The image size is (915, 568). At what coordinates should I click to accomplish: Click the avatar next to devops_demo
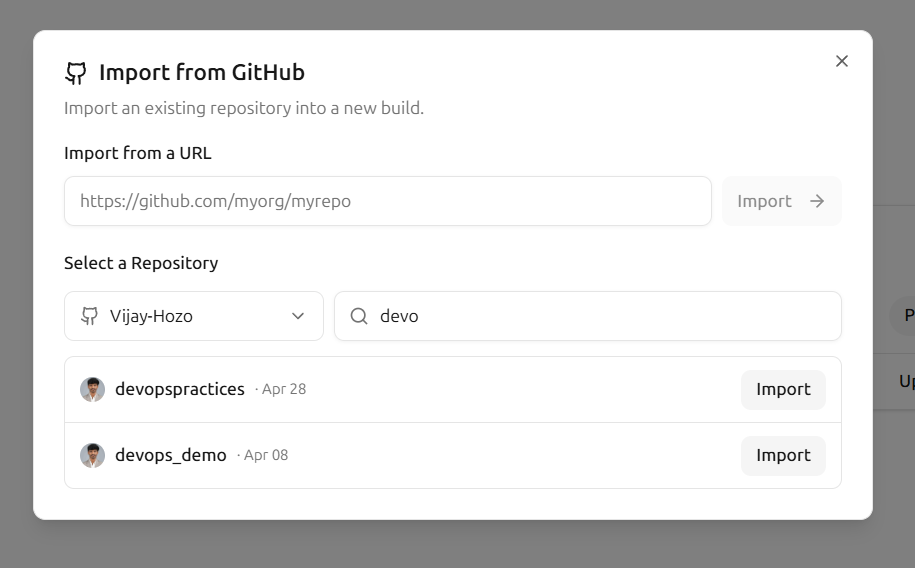pyautogui.click(x=92, y=455)
